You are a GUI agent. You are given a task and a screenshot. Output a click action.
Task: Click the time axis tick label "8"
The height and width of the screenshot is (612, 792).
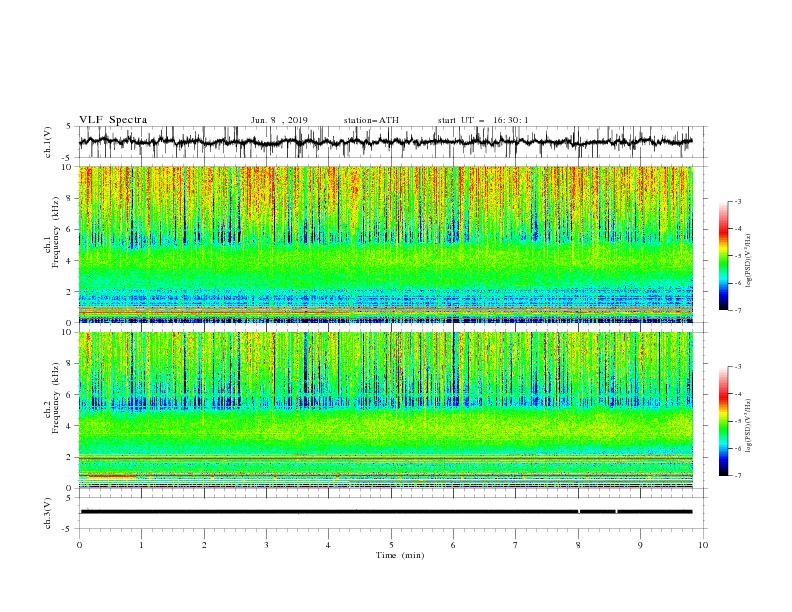(x=578, y=545)
